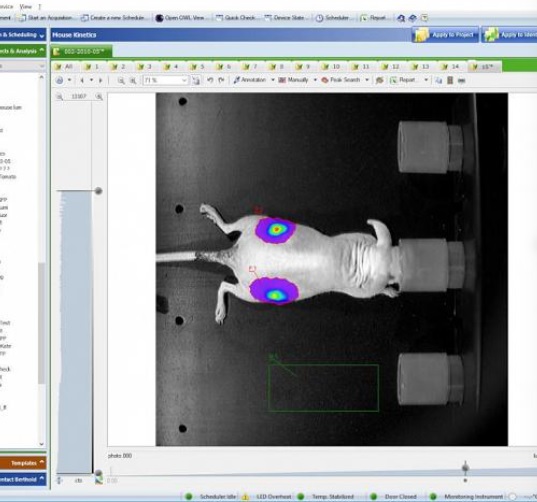Click the LED Overheat warning icon
Image resolution: width=537 pixels, height=502 pixels.
(x=245, y=497)
